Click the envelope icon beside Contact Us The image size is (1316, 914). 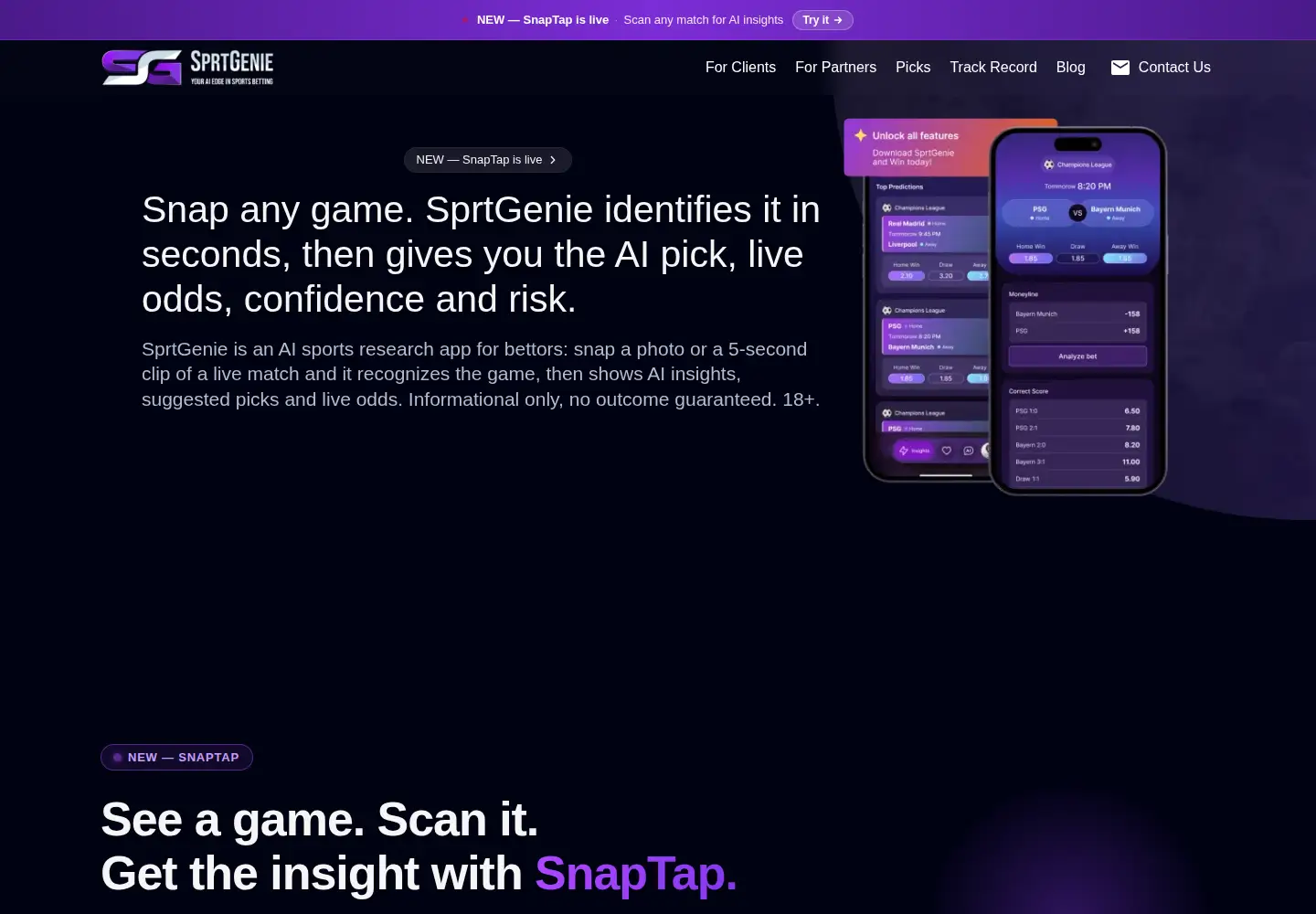[x=1120, y=68]
